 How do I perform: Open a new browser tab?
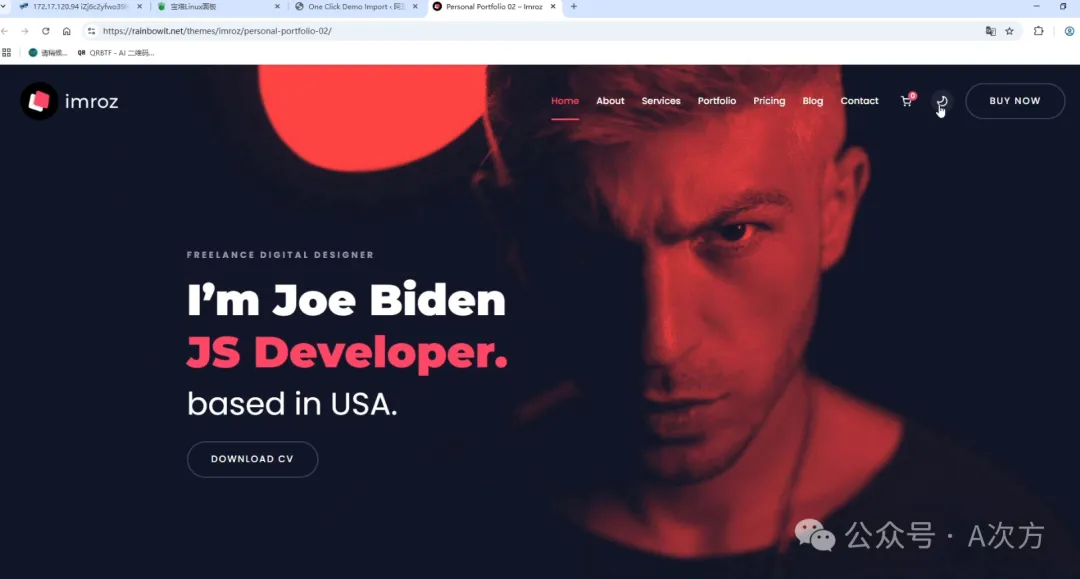574,7
